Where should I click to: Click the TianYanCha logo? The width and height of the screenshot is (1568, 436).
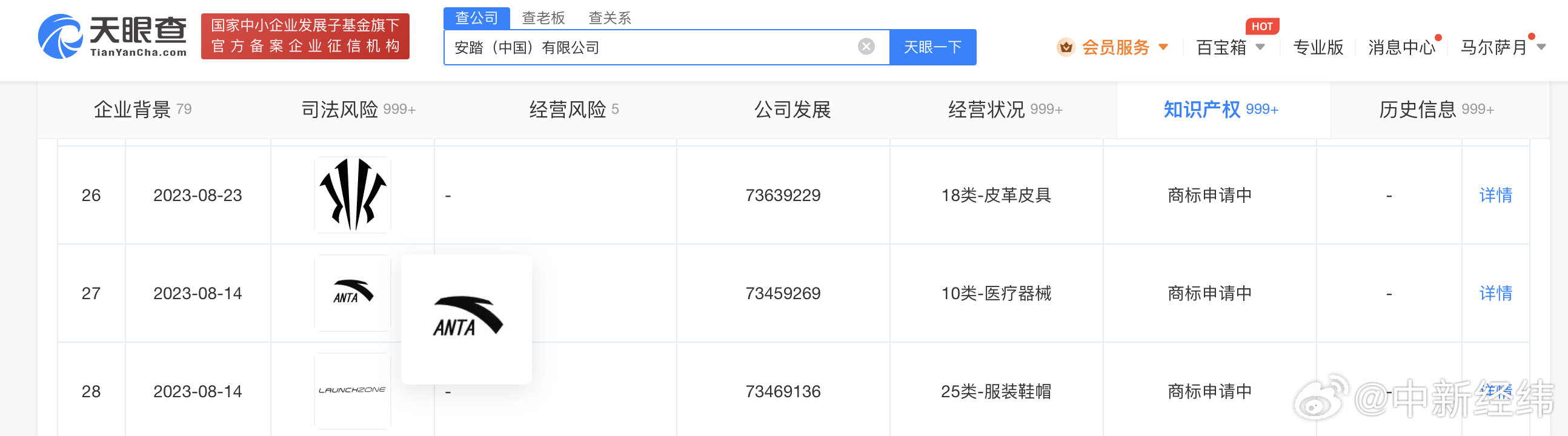tap(113, 36)
